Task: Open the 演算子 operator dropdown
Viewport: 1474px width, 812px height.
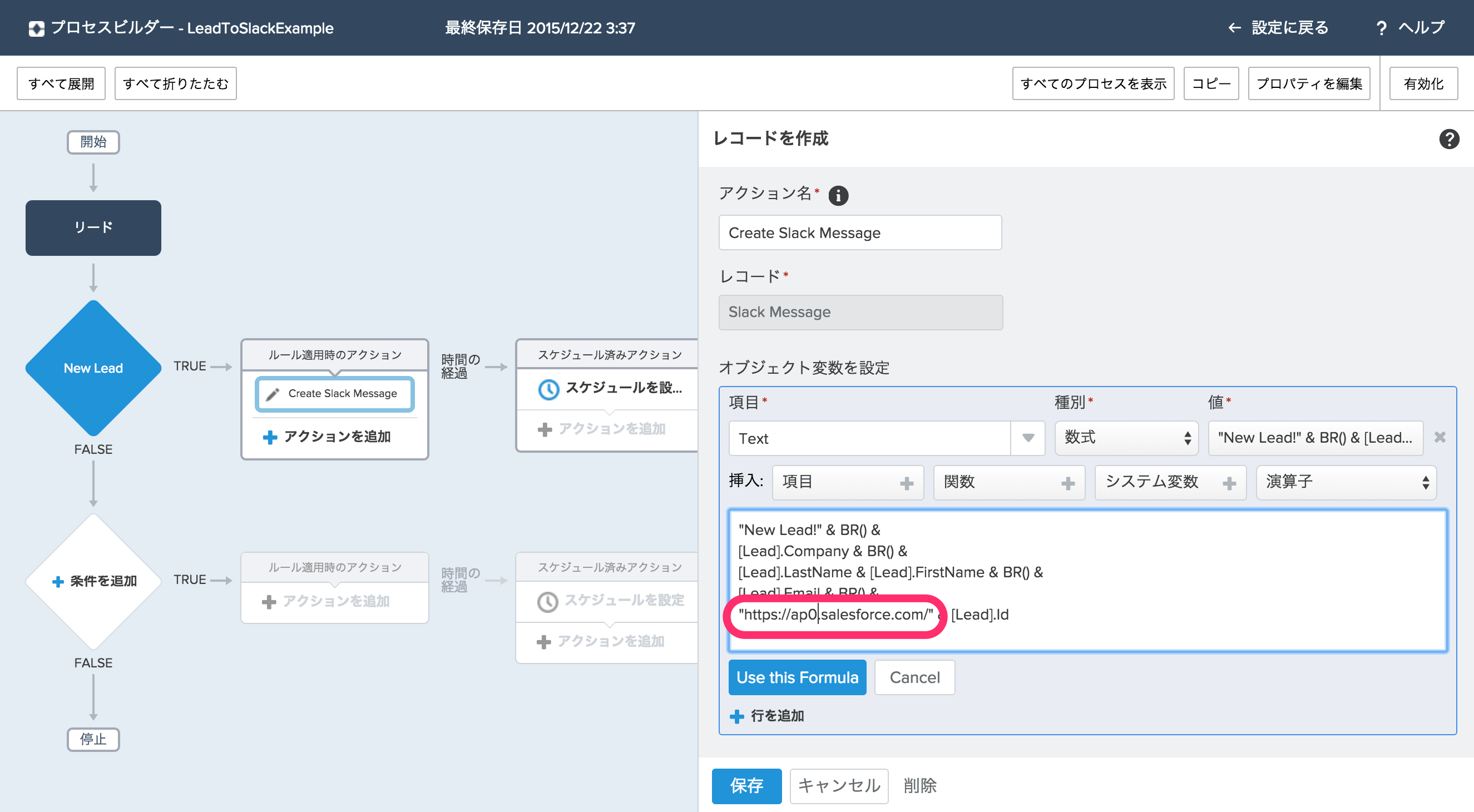Action: point(1346,482)
